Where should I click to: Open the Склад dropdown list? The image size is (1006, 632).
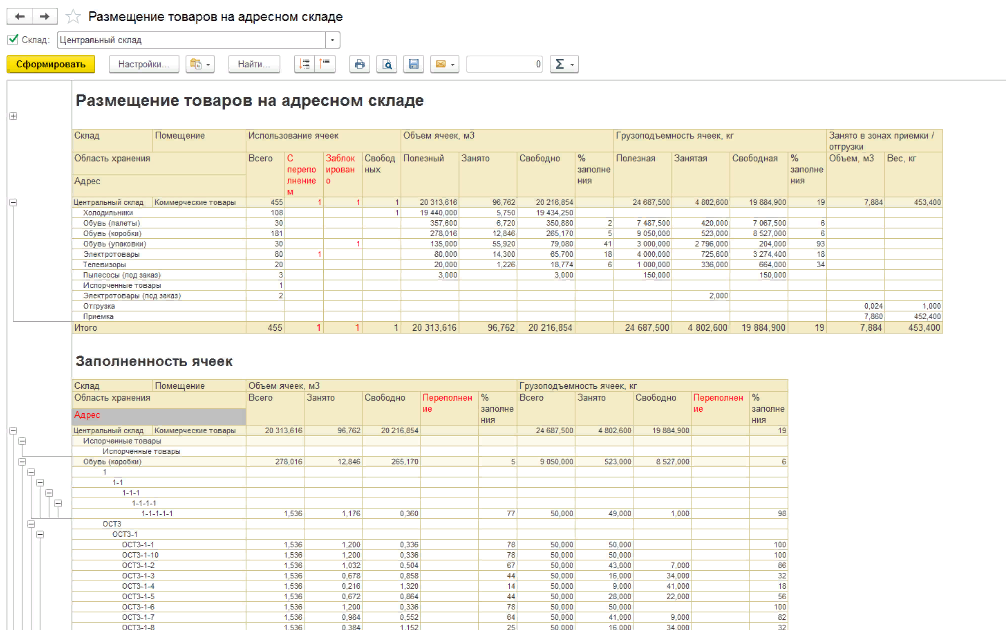(x=333, y=40)
